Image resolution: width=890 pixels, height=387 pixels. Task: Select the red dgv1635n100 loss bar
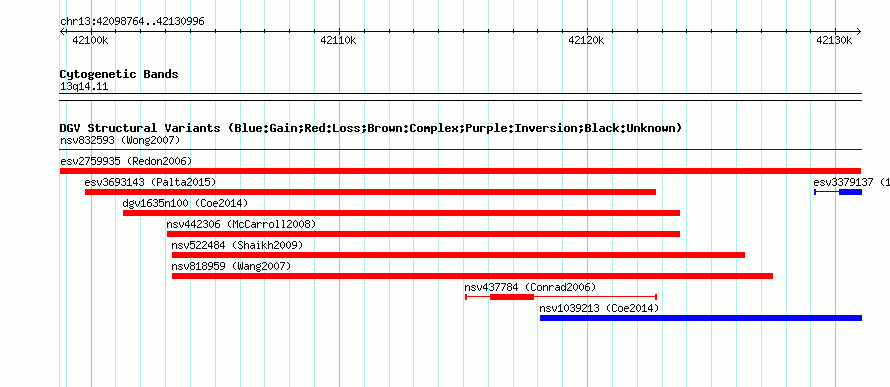coord(401,213)
